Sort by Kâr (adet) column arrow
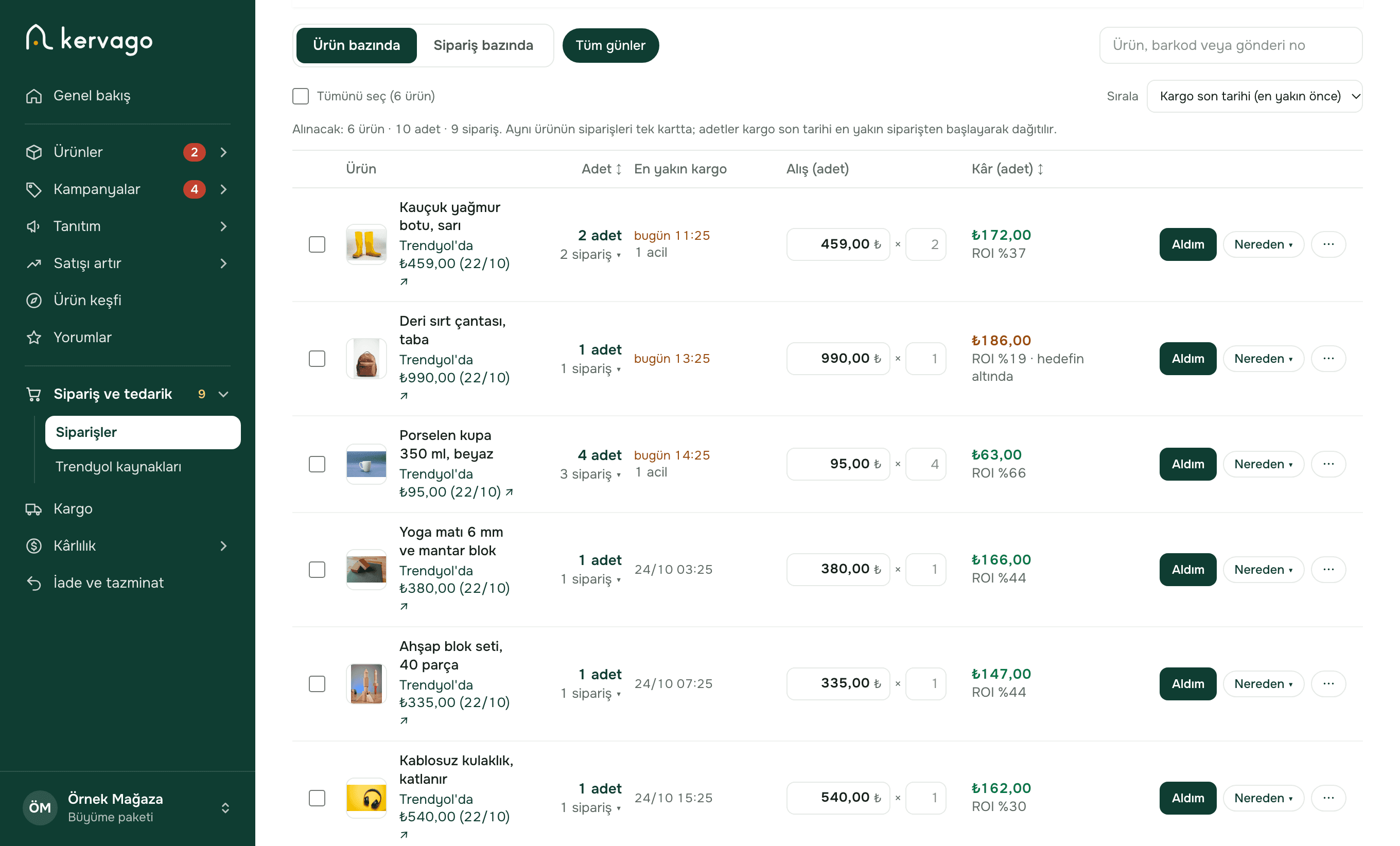The height and width of the screenshot is (846, 1400). tap(1040, 169)
